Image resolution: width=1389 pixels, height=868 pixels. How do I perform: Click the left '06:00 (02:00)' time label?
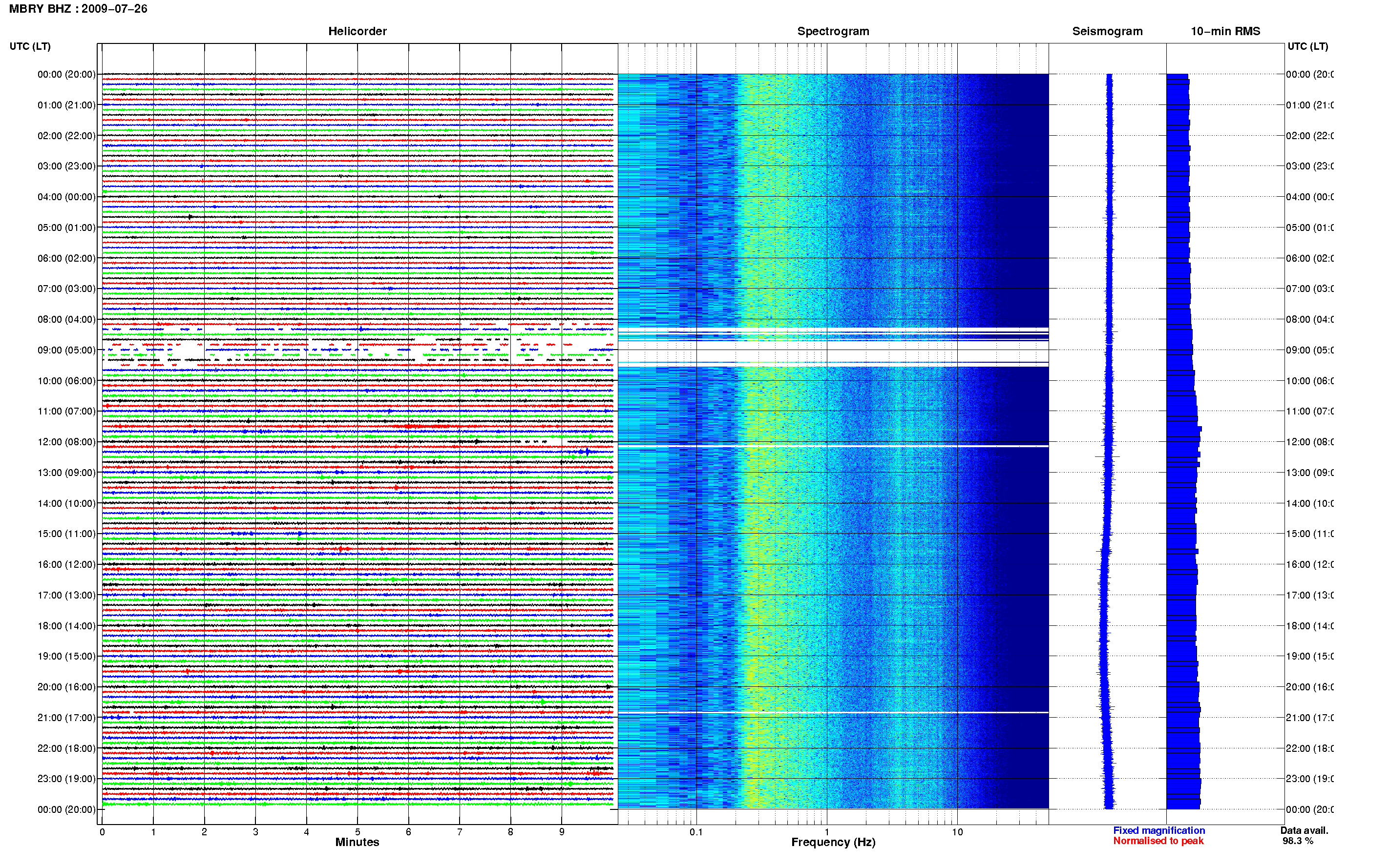tap(66, 258)
